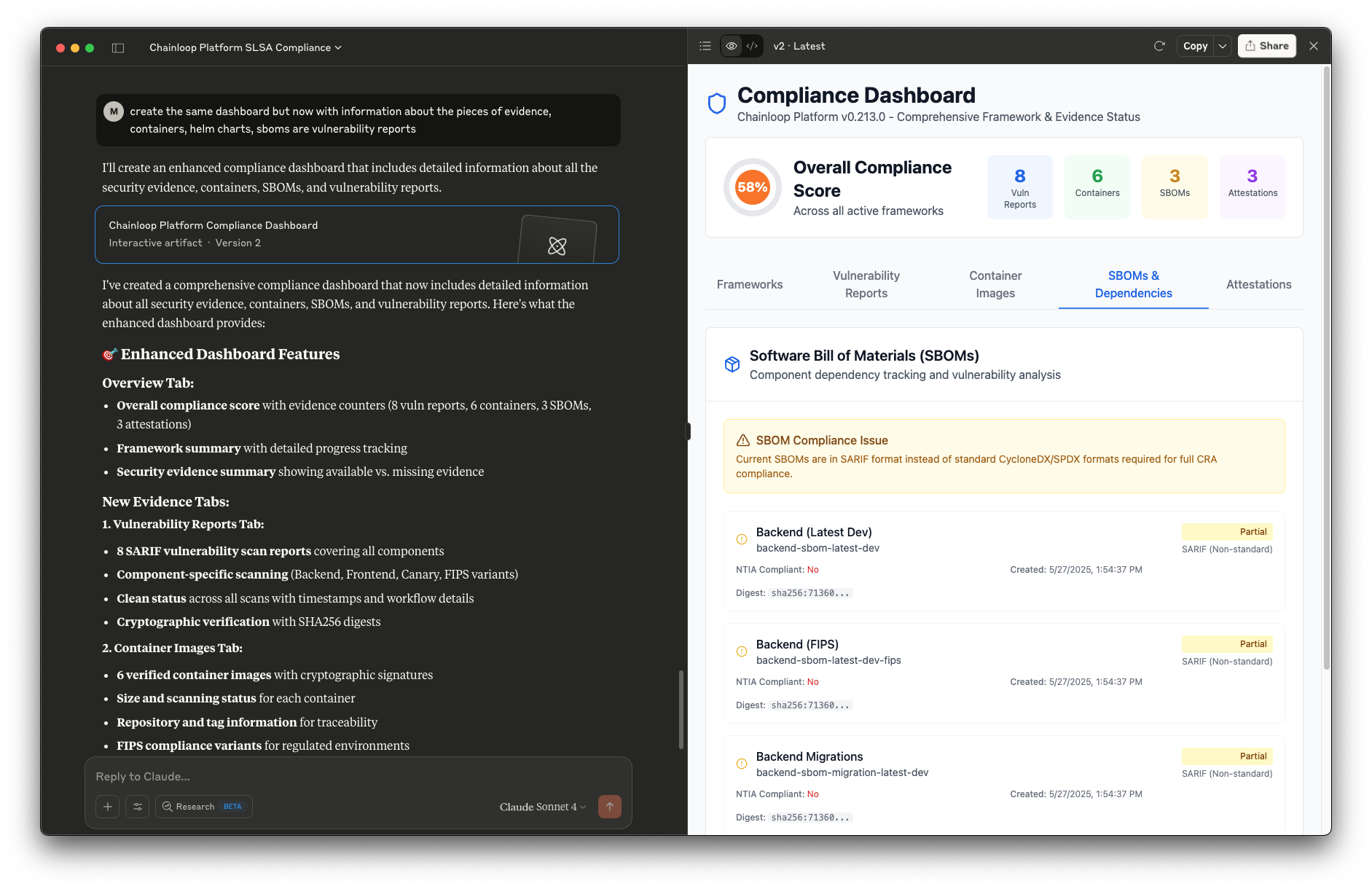Click the send message arrow button

pos(610,807)
